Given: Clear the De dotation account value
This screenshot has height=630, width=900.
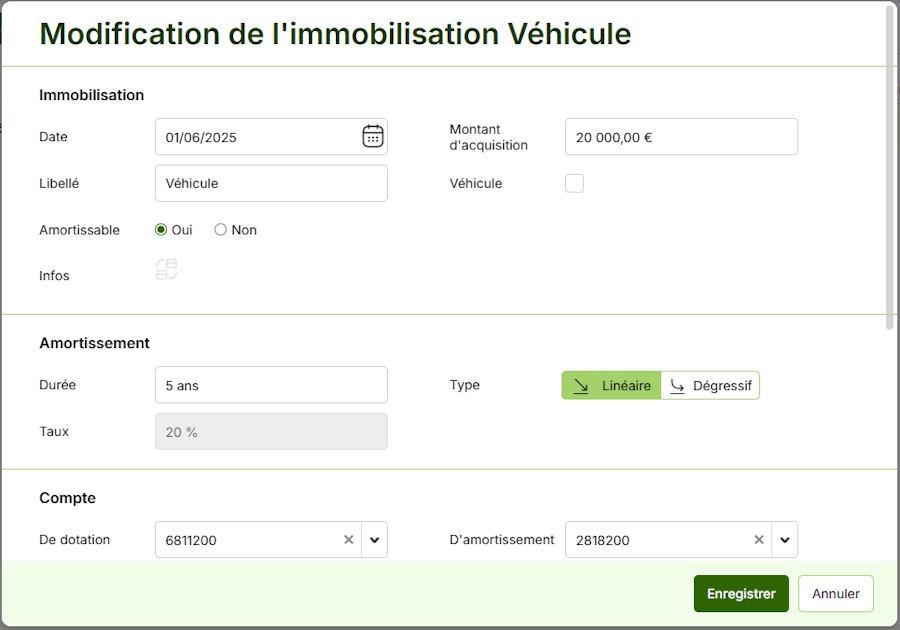Looking at the screenshot, I should pyautogui.click(x=349, y=540).
